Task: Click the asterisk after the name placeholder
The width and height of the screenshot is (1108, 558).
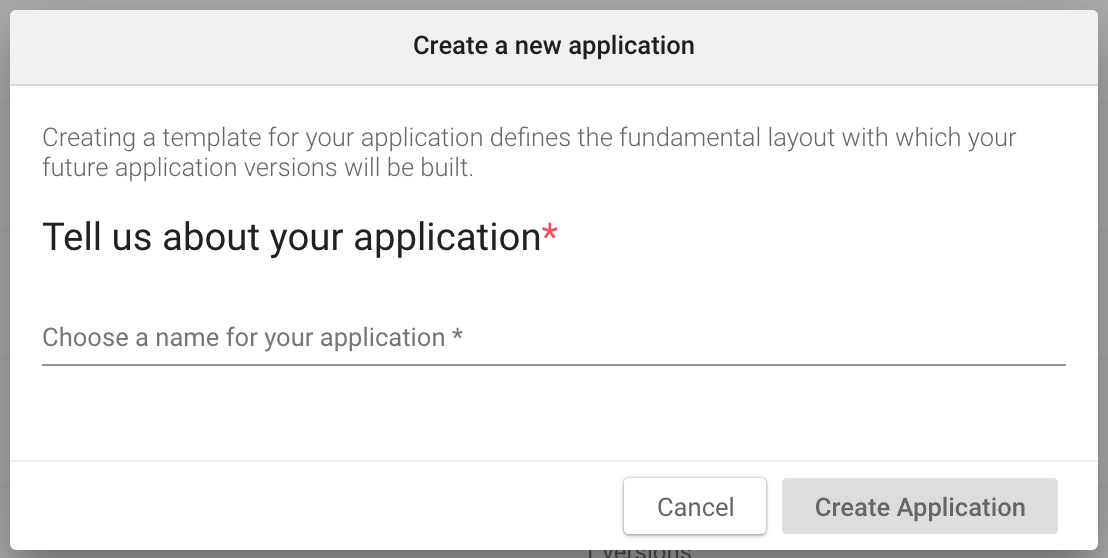Action: point(457,337)
